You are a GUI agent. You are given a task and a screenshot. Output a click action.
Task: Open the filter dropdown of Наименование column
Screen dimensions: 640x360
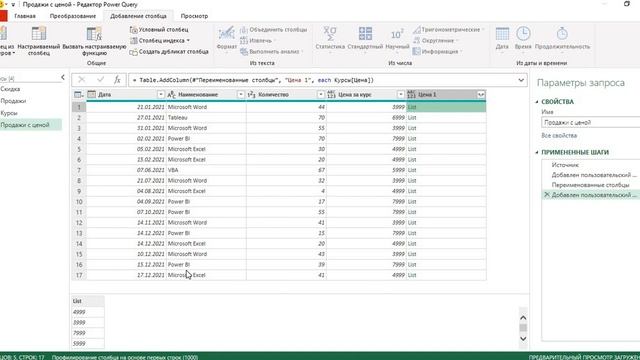[240, 95]
